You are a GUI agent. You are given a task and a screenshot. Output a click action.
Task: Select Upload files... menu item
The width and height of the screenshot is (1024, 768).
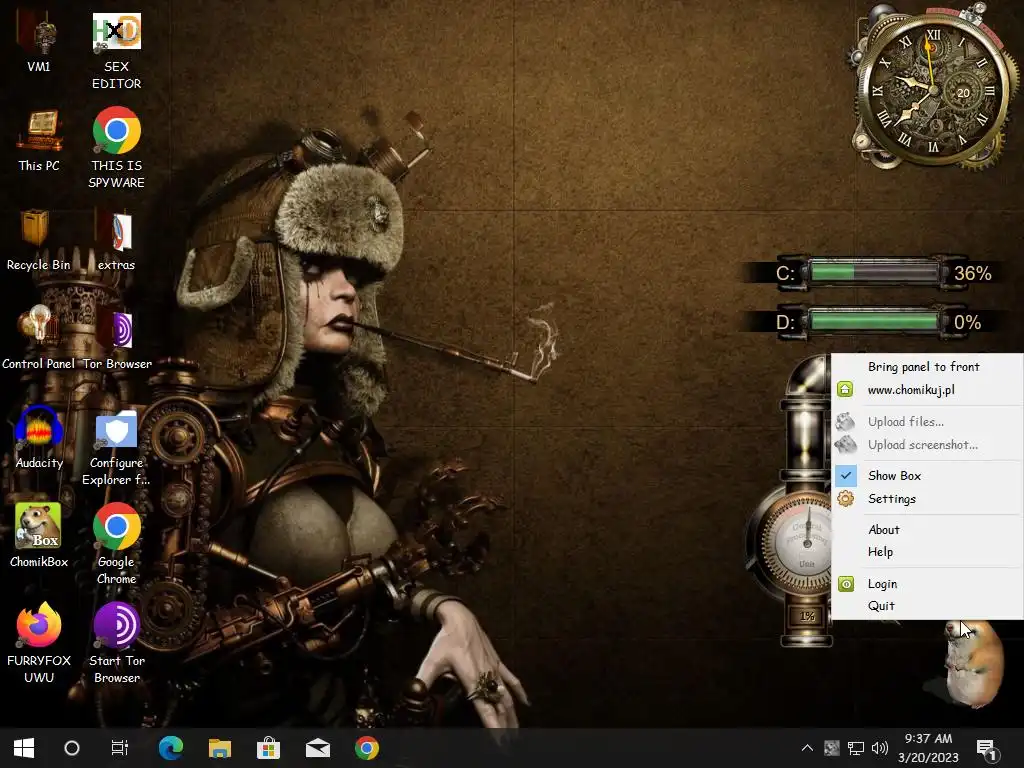[927, 422]
